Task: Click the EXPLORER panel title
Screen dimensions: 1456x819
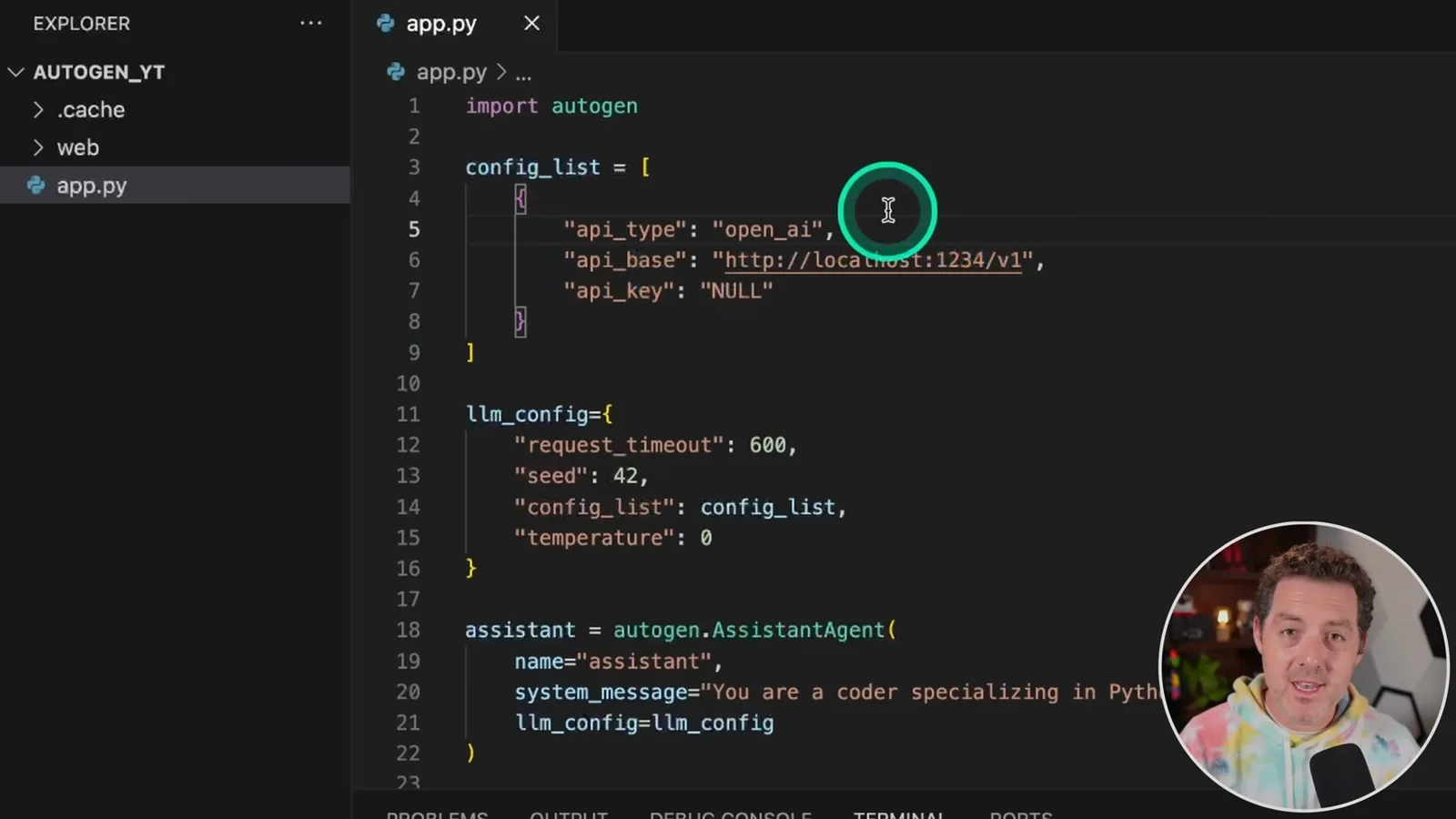Action: [x=82, y=24]
